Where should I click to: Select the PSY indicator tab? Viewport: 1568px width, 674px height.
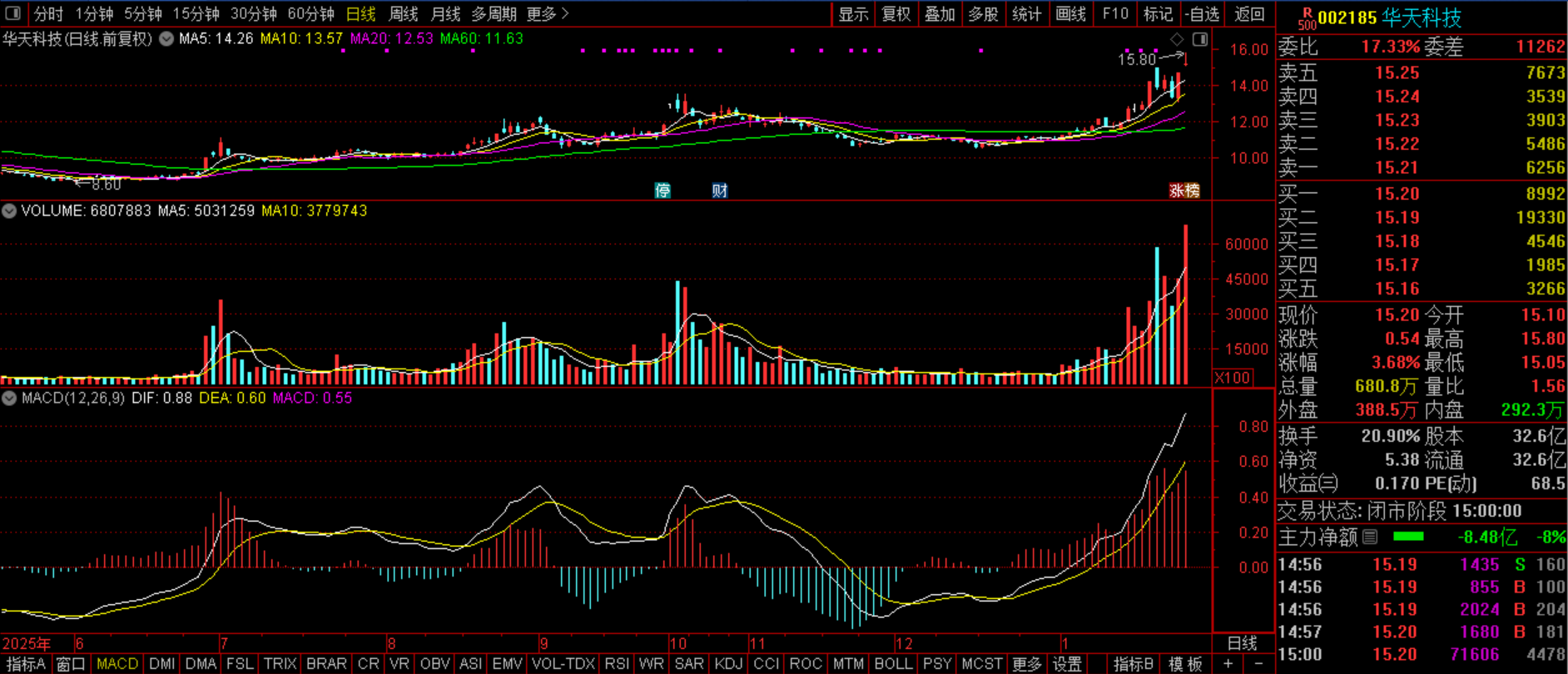[x=937, y=664]
